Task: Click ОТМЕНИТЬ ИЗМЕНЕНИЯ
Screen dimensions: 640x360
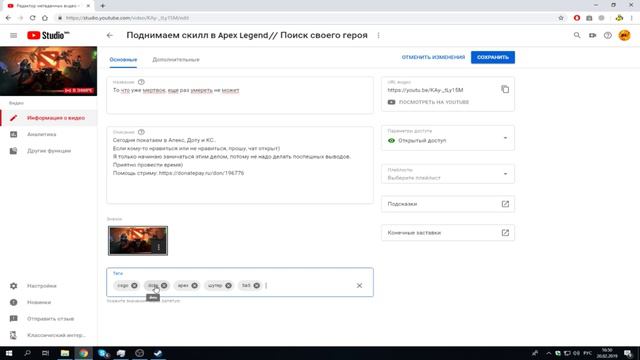Action: (x=433, y=57)
